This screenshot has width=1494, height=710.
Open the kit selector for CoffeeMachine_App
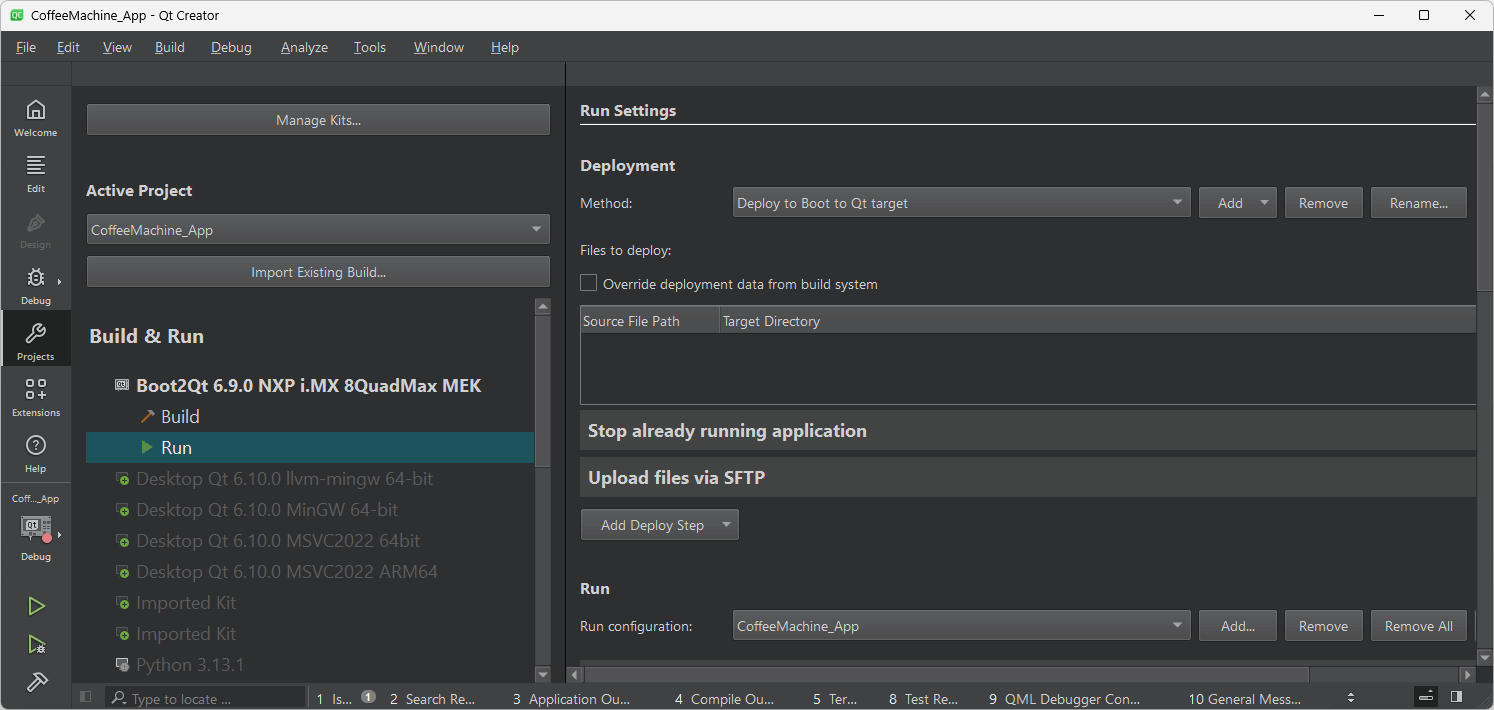[x=36, y=530]
